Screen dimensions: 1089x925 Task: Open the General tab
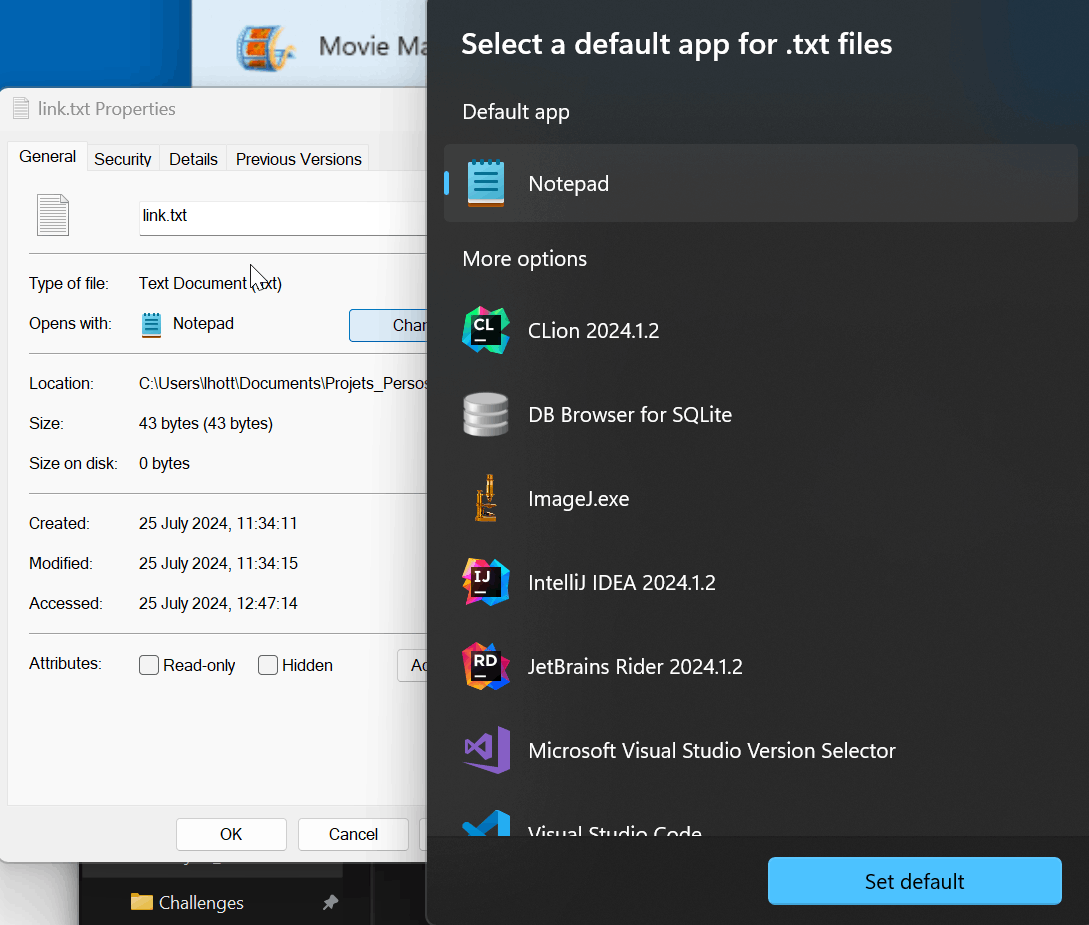tap(47, 157)
